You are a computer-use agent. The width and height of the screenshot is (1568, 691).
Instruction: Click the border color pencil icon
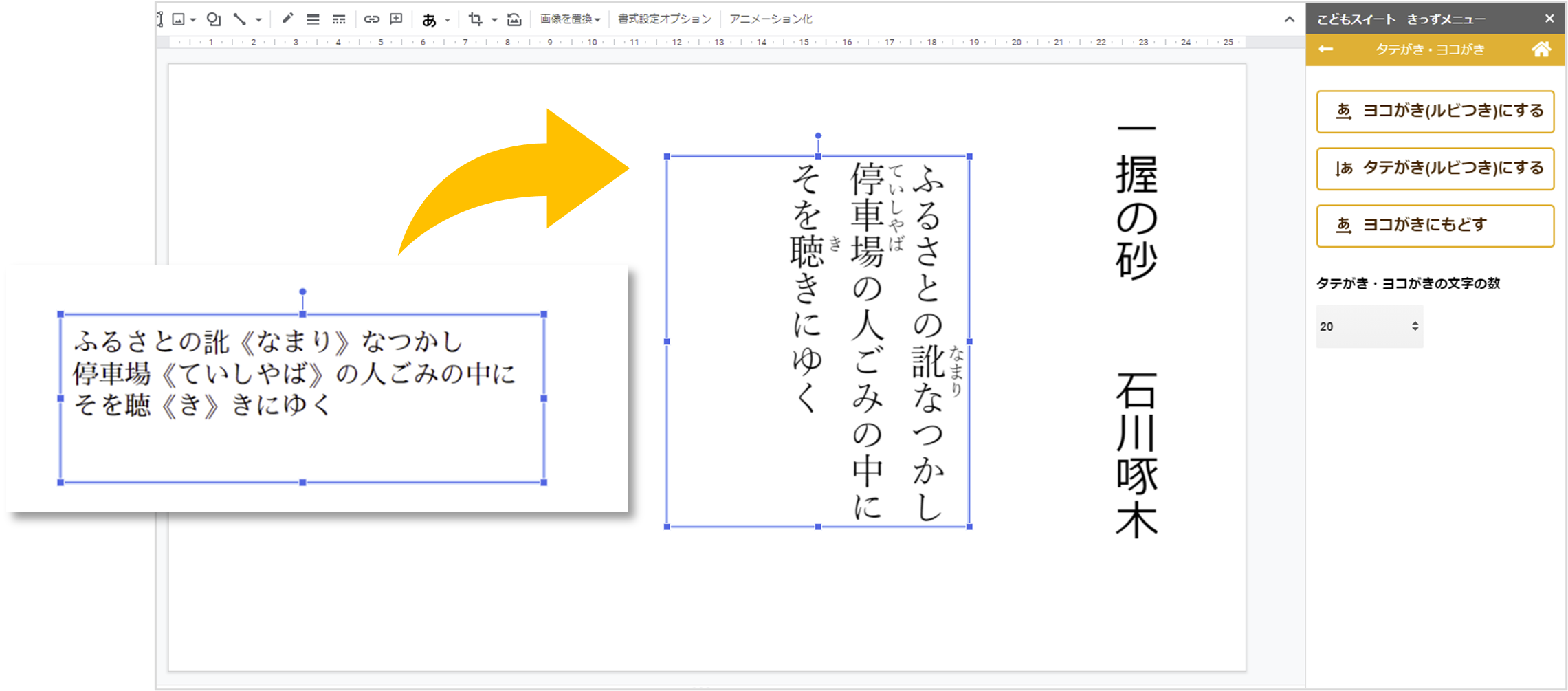(x=287, y=19)
